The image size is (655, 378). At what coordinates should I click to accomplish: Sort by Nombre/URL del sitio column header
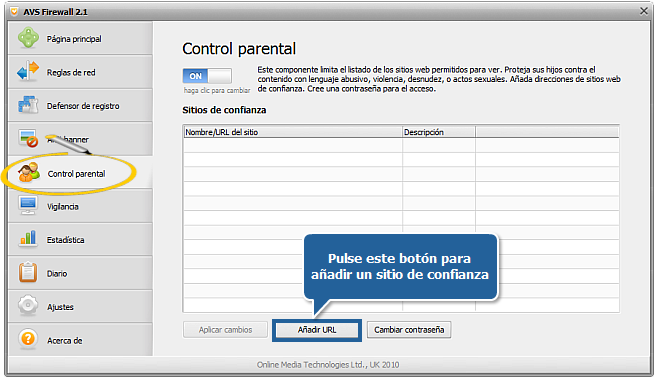pos(293,132)
